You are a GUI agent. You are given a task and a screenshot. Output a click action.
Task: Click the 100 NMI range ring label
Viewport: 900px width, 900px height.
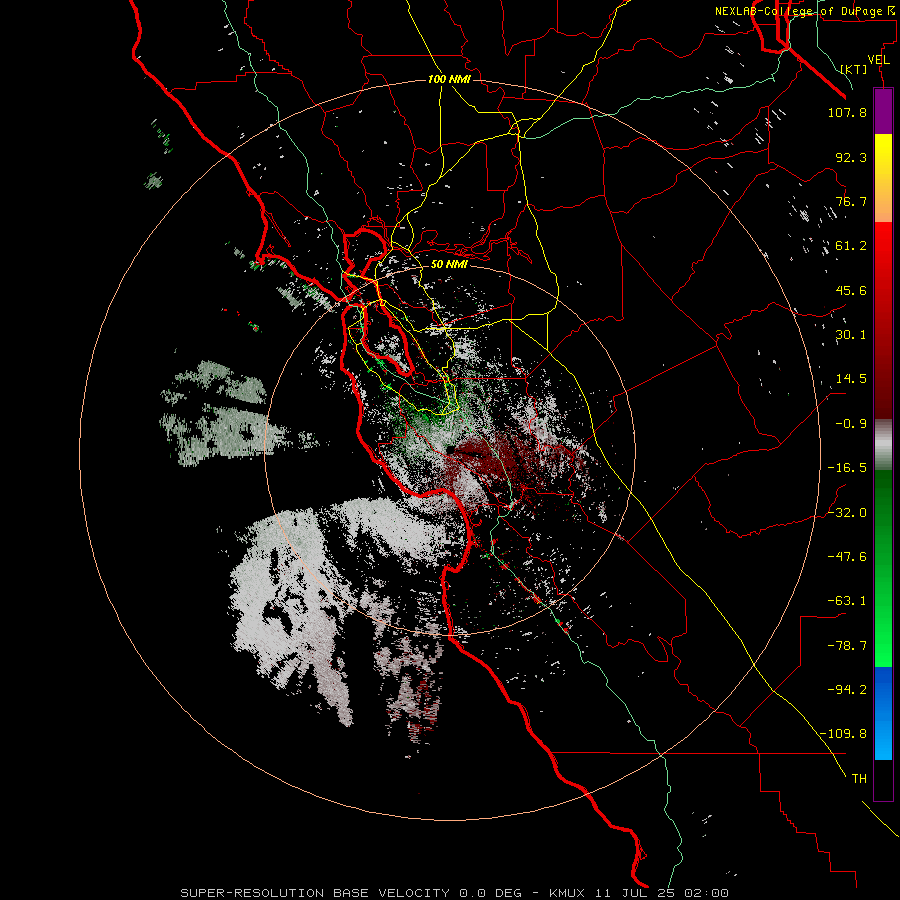(449, 79)
